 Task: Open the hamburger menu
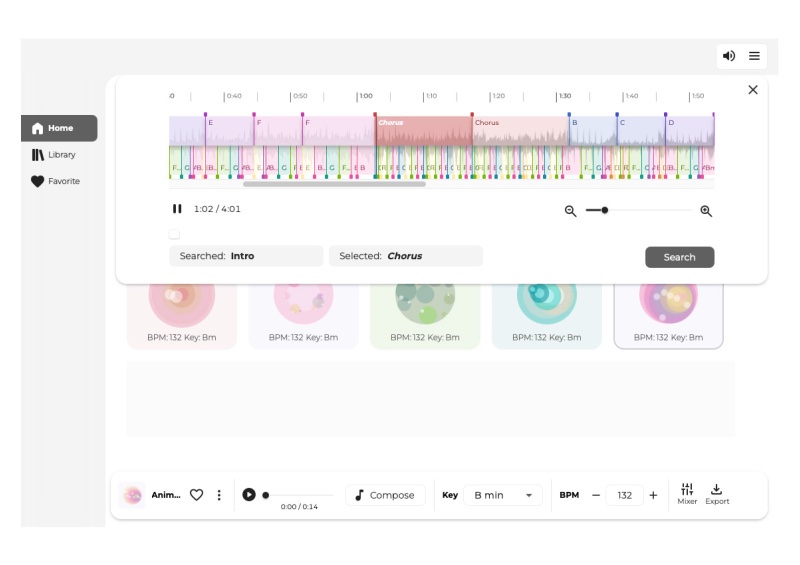[x=754, y=56]
